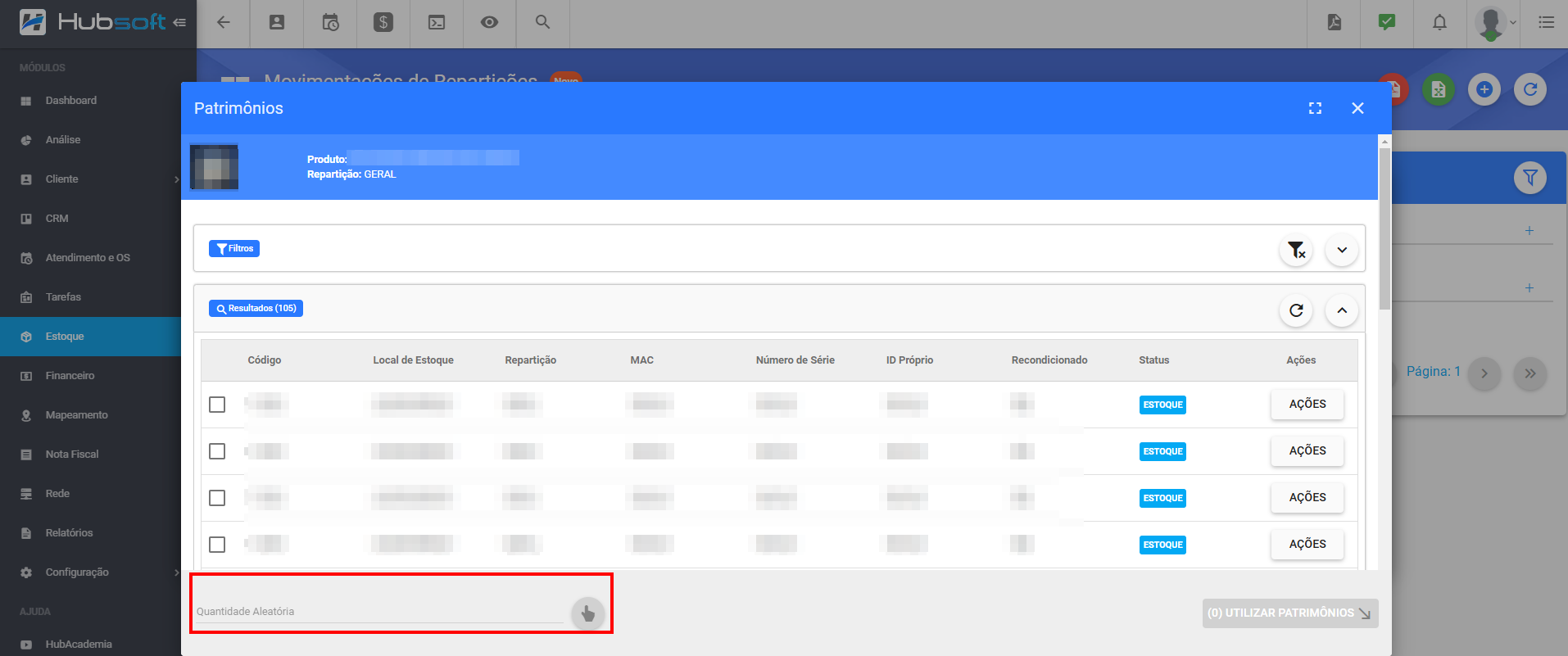
Task: Click the clear filters funnel icon
Action: pyautogui.click(x=1296, y=250)
